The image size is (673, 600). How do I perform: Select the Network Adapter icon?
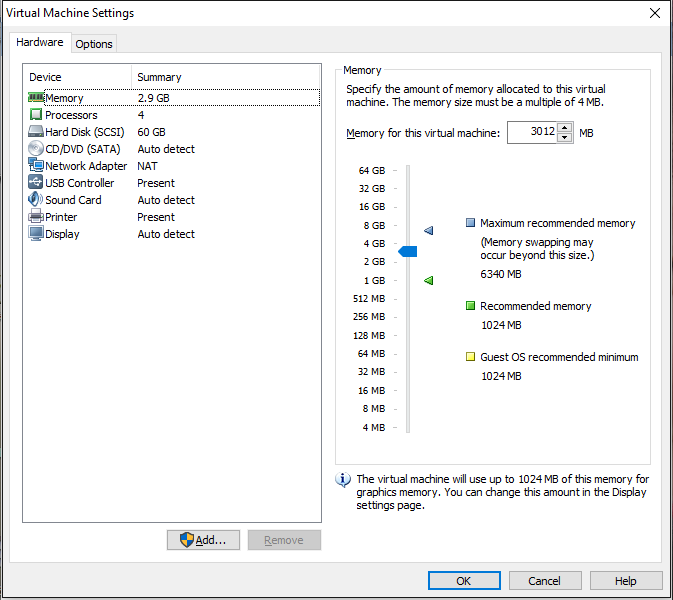(x=36, y=166)
